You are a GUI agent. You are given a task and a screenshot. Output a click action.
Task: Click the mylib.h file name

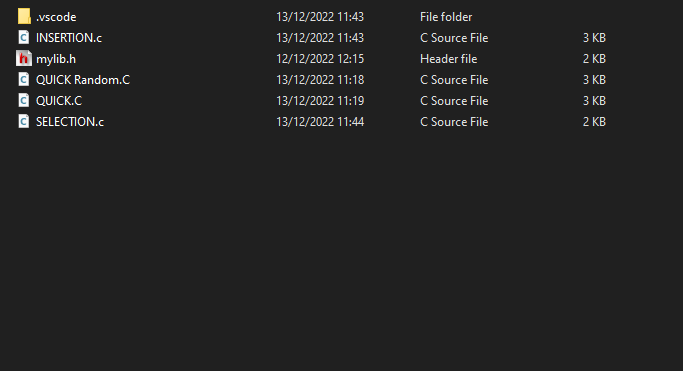(56, 59)
